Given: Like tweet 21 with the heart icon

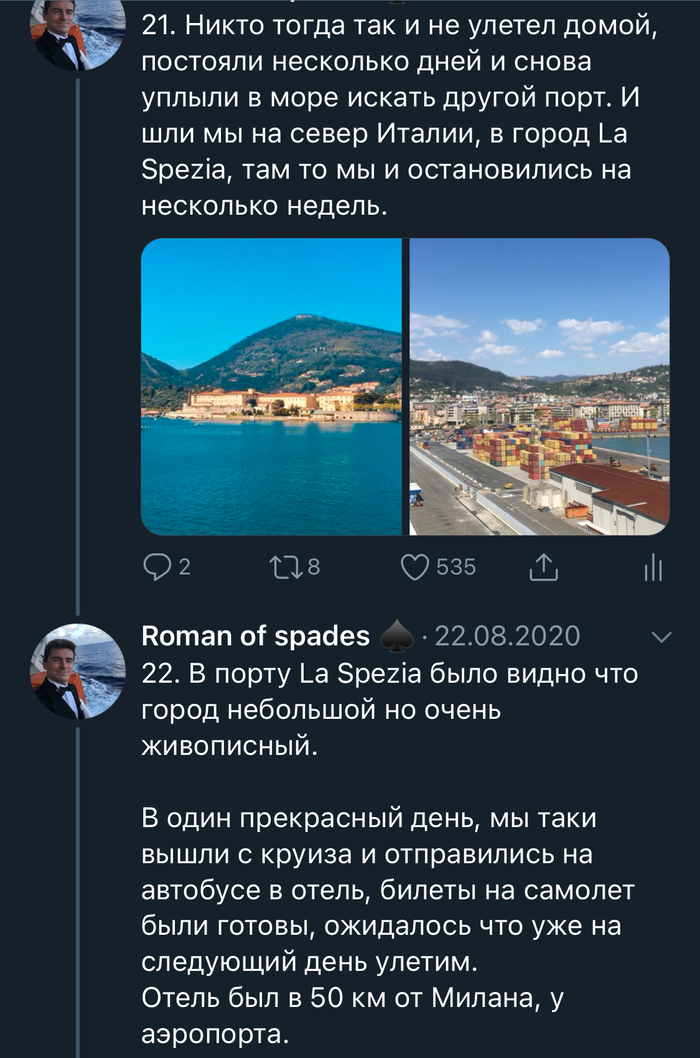Looking at the screenshot, I should [414, 567].
